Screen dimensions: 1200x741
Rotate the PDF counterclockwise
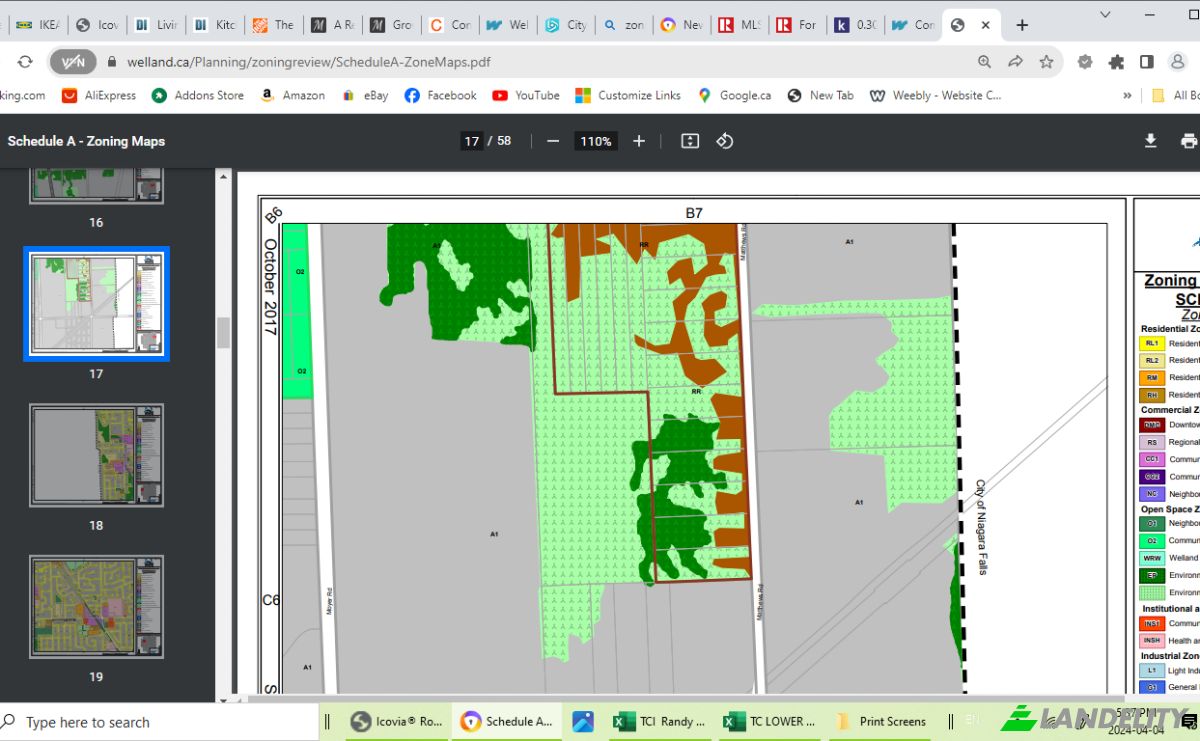[725, 141]
